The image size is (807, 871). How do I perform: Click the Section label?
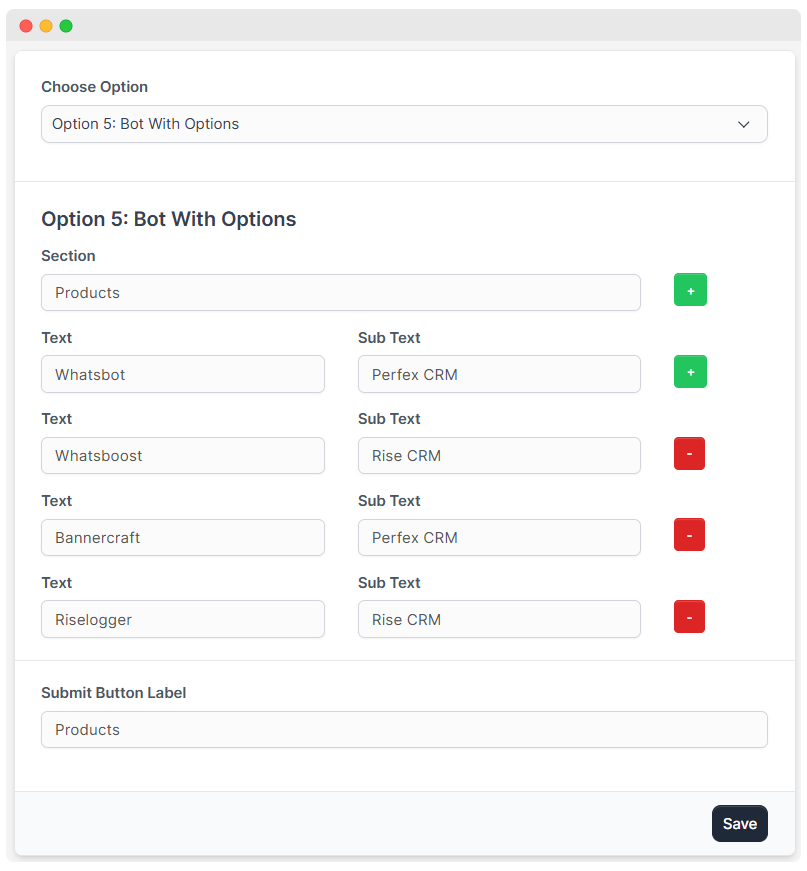(x=68, y=256)
